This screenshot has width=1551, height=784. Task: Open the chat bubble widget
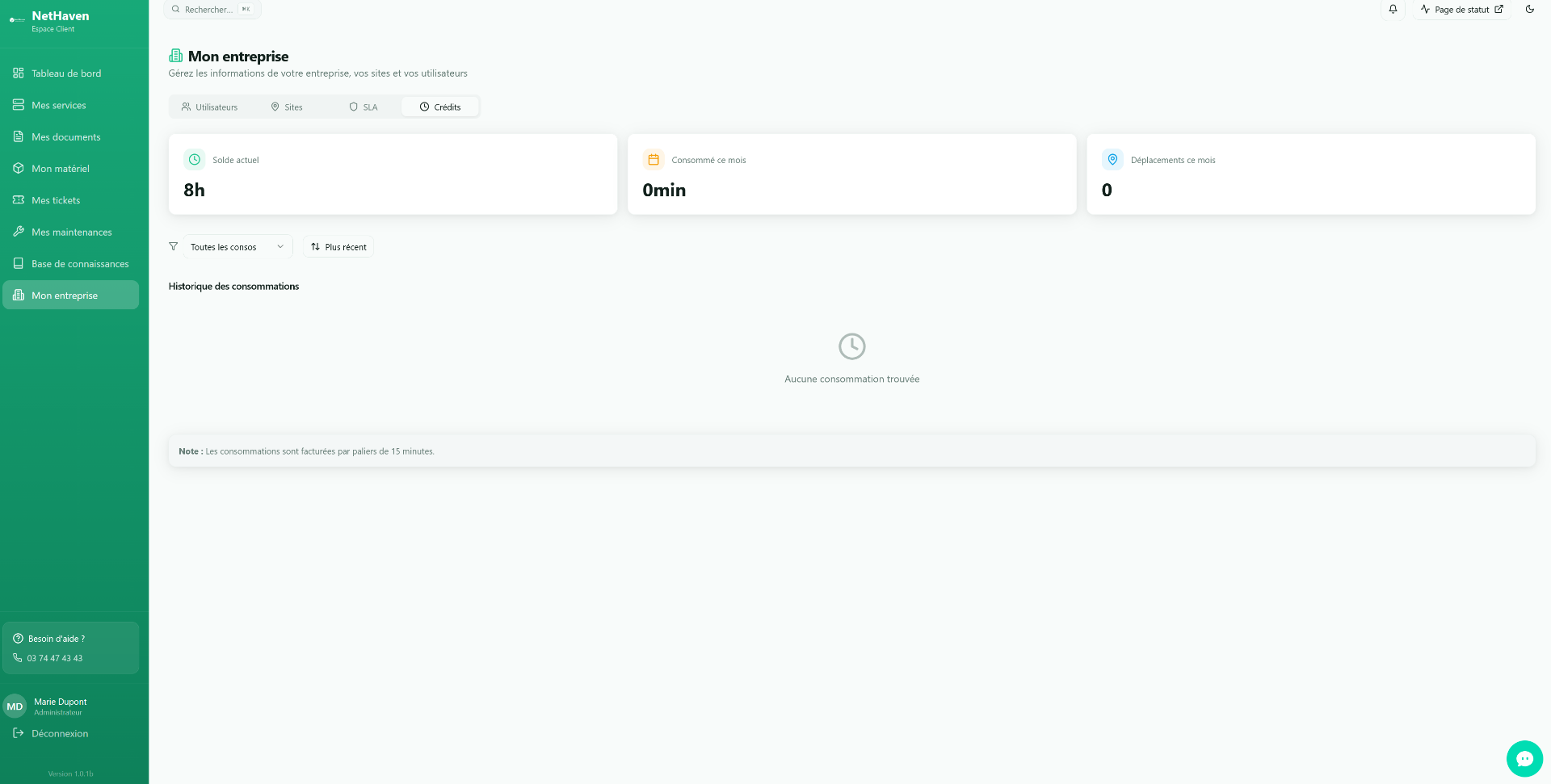click(x=1524, y=759)
